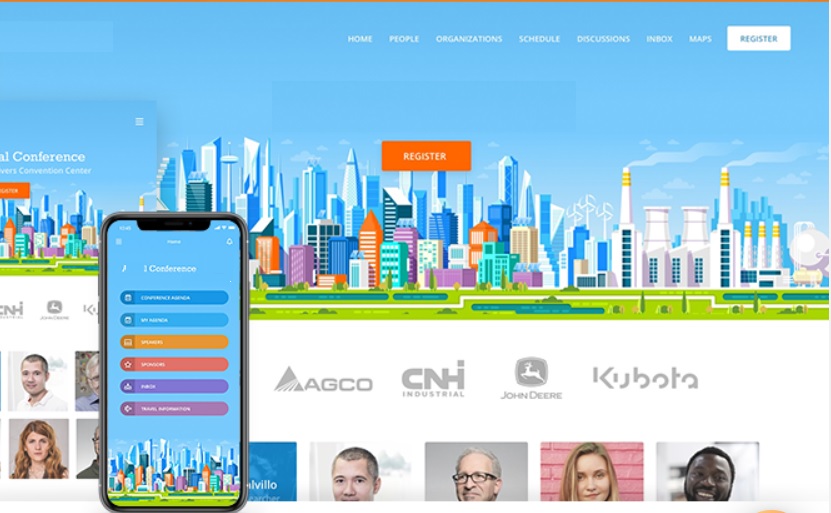Select the red-haired woman photo on tablet
This screenshot has width=831, height=513.
38,449
